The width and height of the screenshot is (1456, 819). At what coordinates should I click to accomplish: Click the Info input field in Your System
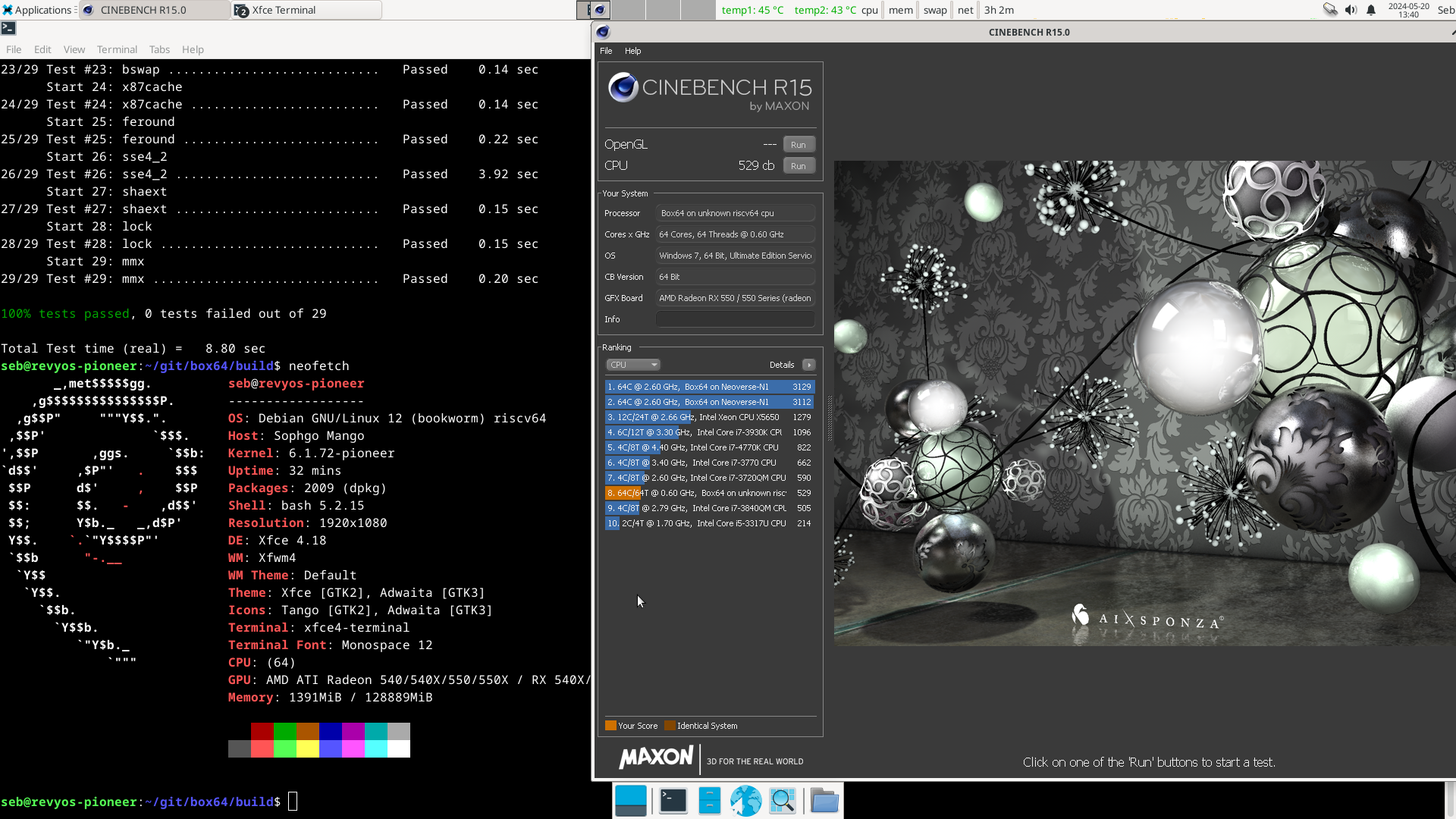point(734,318)
